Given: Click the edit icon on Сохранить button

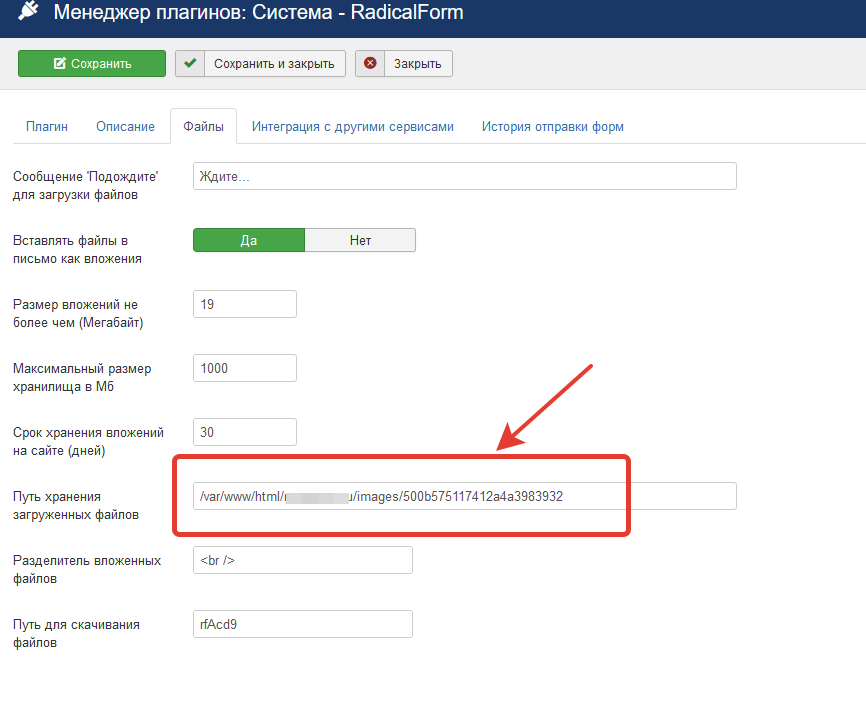Looking at the screenshot, I should point(60,64).
